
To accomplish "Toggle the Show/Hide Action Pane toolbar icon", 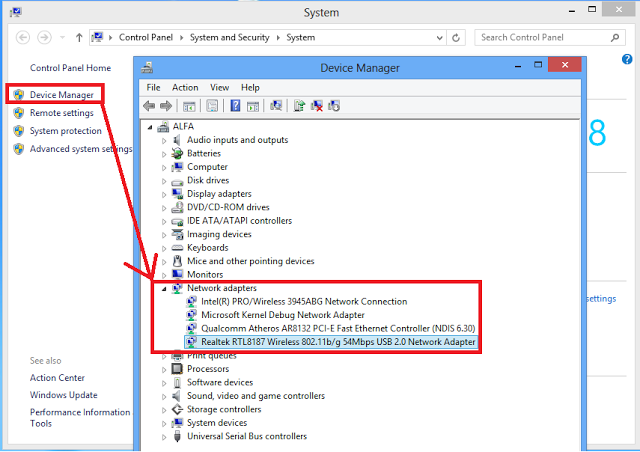I will pyautogui.click(x=253, y=107).
